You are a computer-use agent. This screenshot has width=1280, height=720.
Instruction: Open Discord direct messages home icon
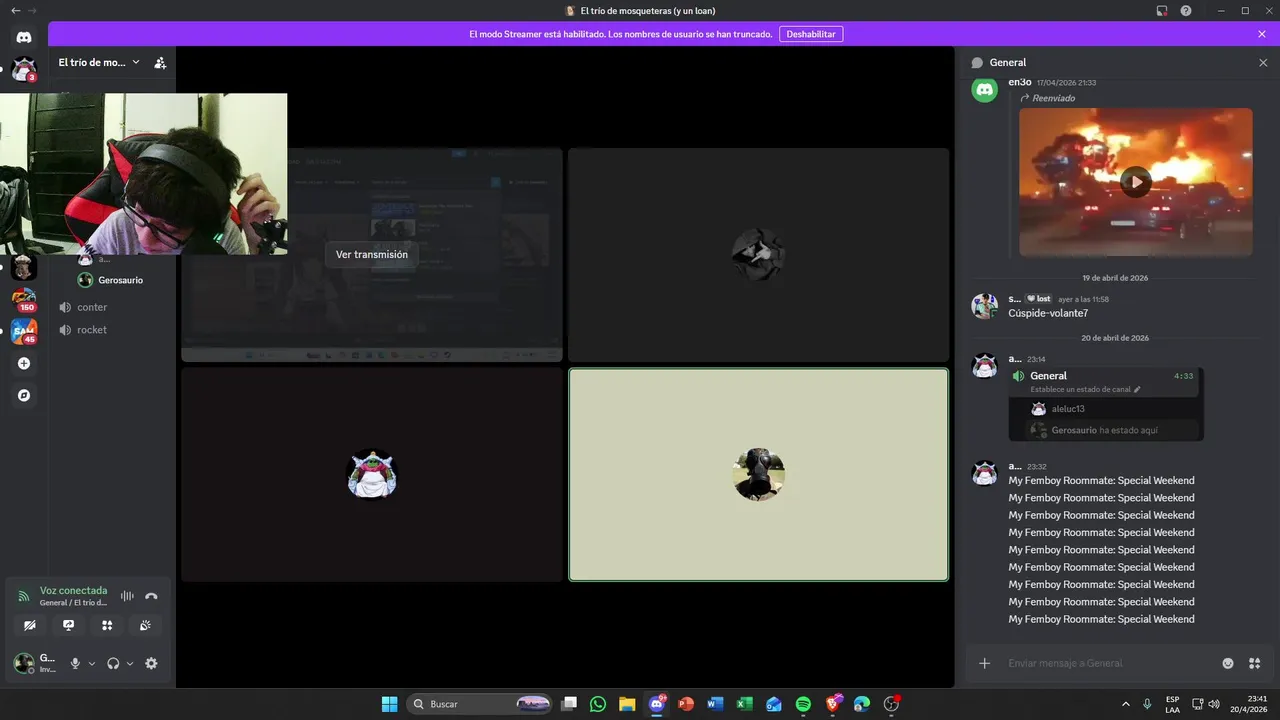point(24,37)
